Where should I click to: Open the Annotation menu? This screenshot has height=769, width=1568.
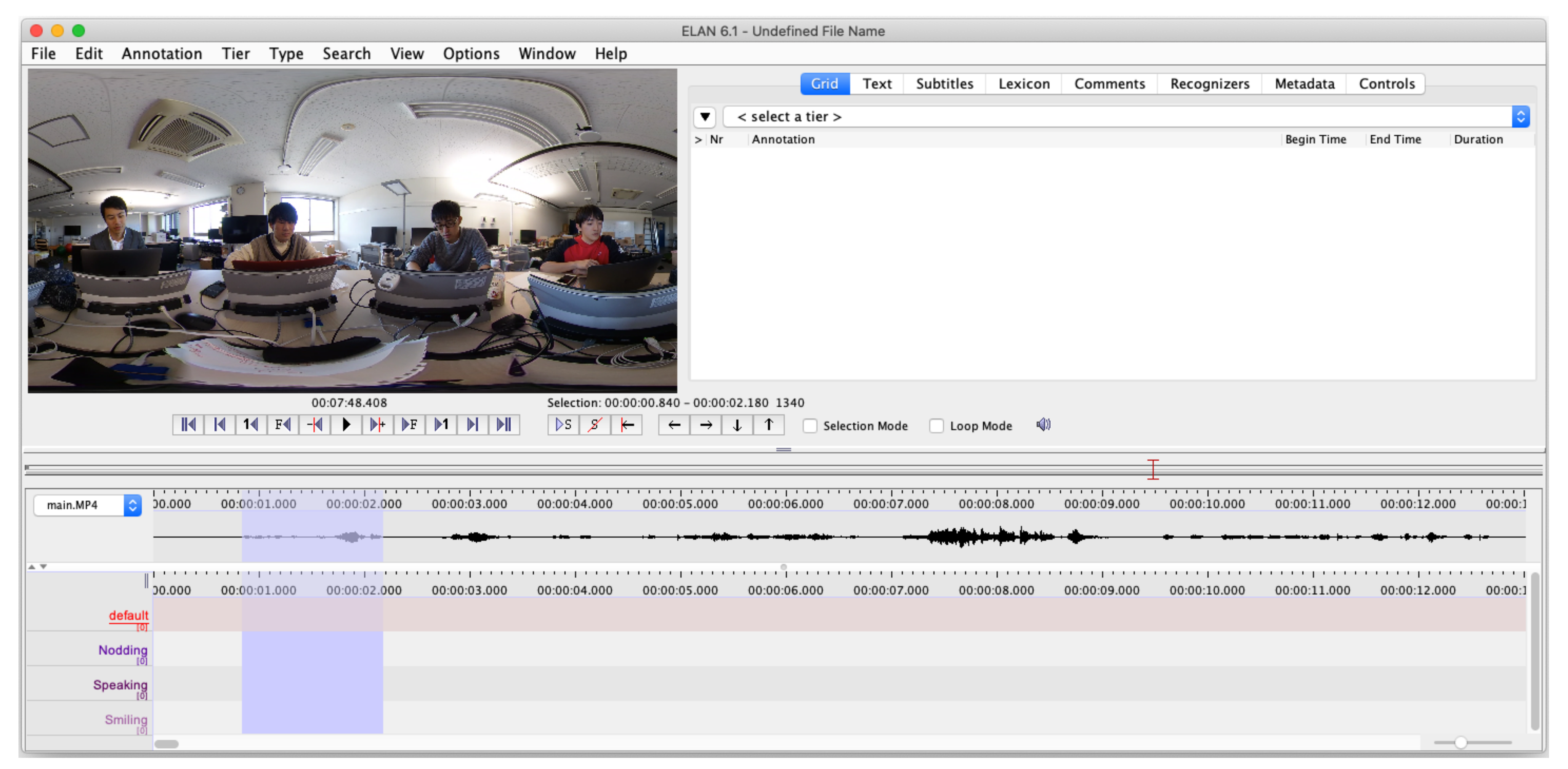pyautogui.click(x=161, y=53)
